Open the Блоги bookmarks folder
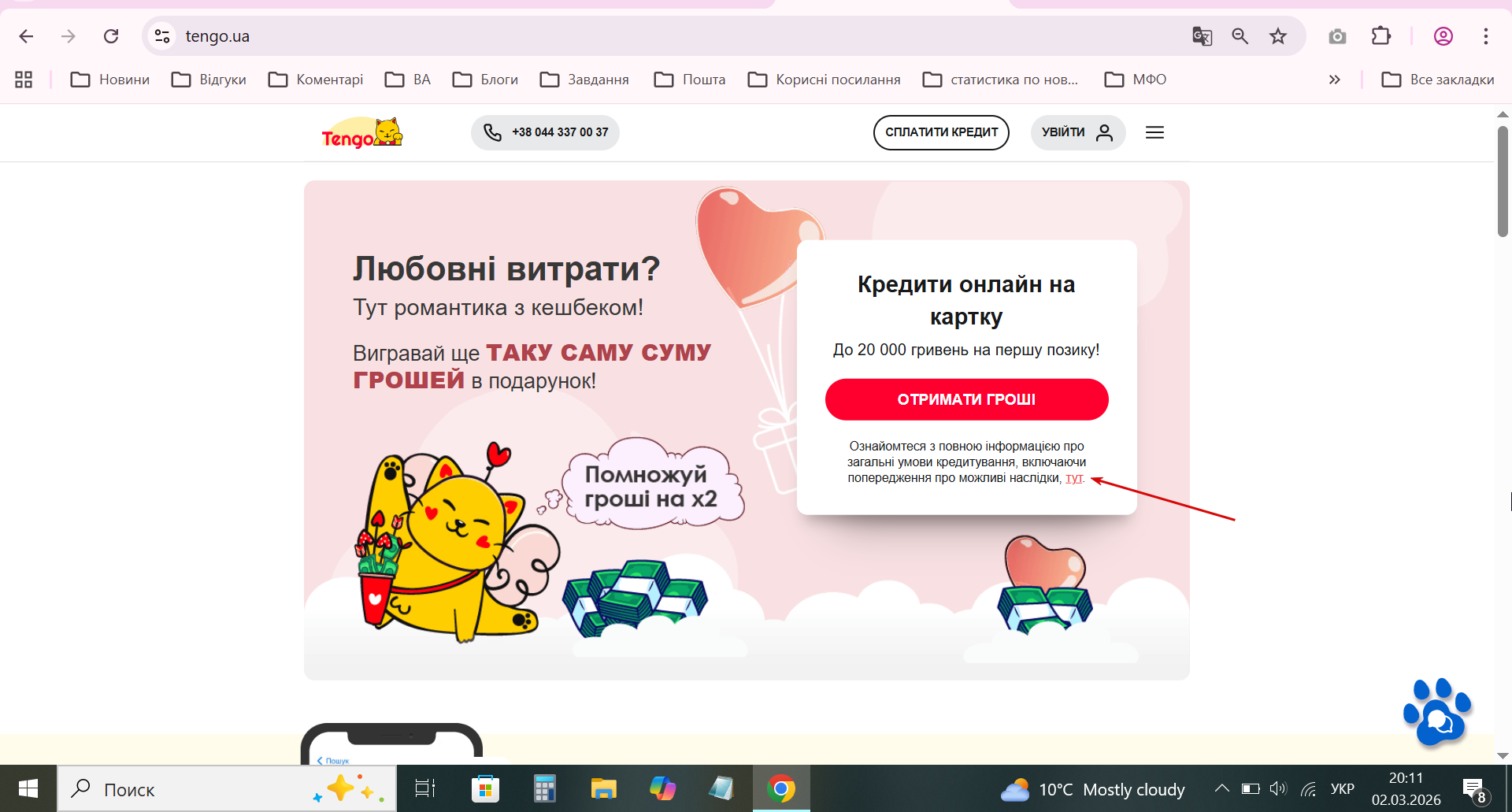The width and height of the screenshot is (1512, 812). pos(485,80)
